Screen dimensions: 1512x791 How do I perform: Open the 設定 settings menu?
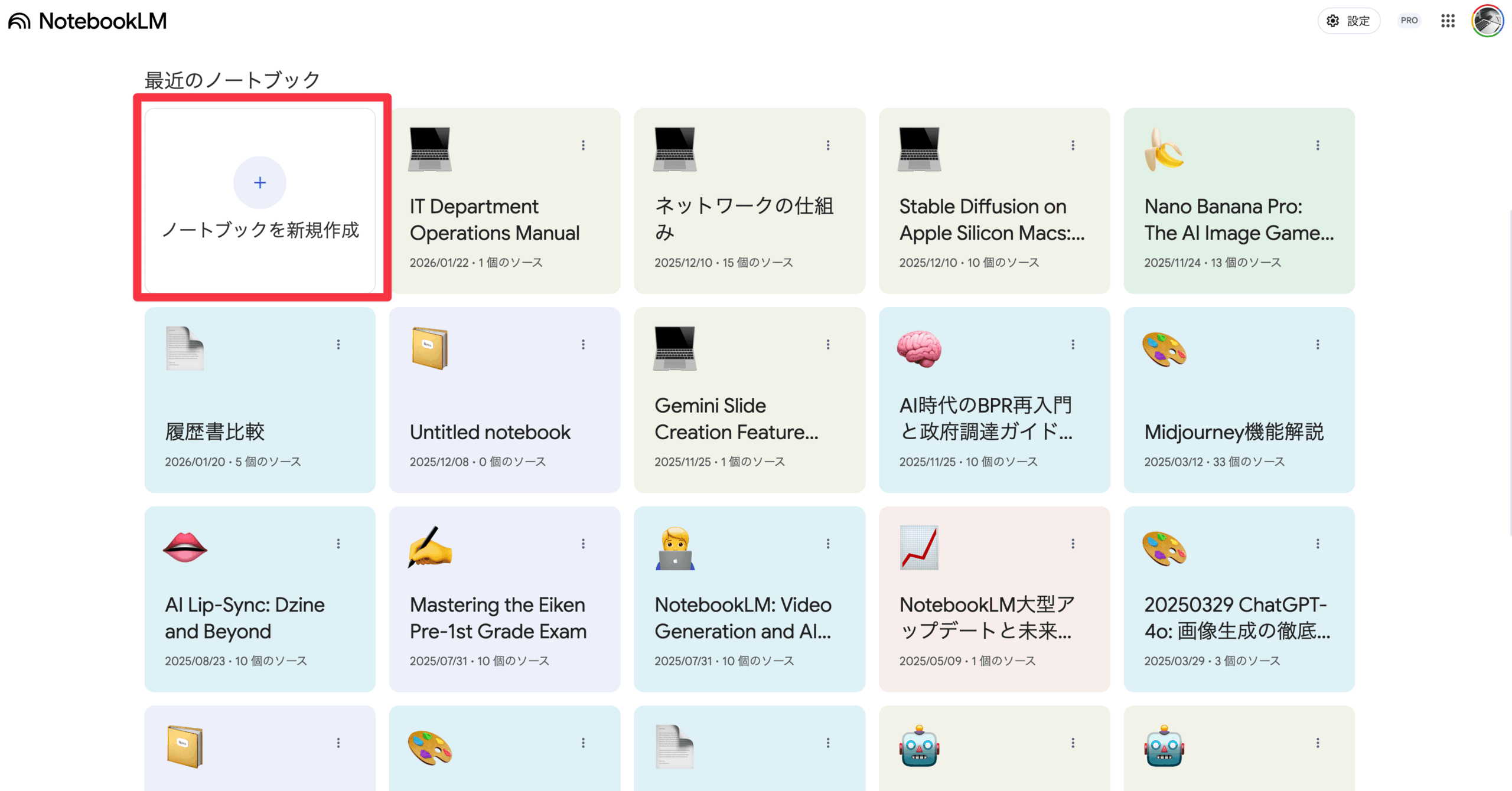1349,21
